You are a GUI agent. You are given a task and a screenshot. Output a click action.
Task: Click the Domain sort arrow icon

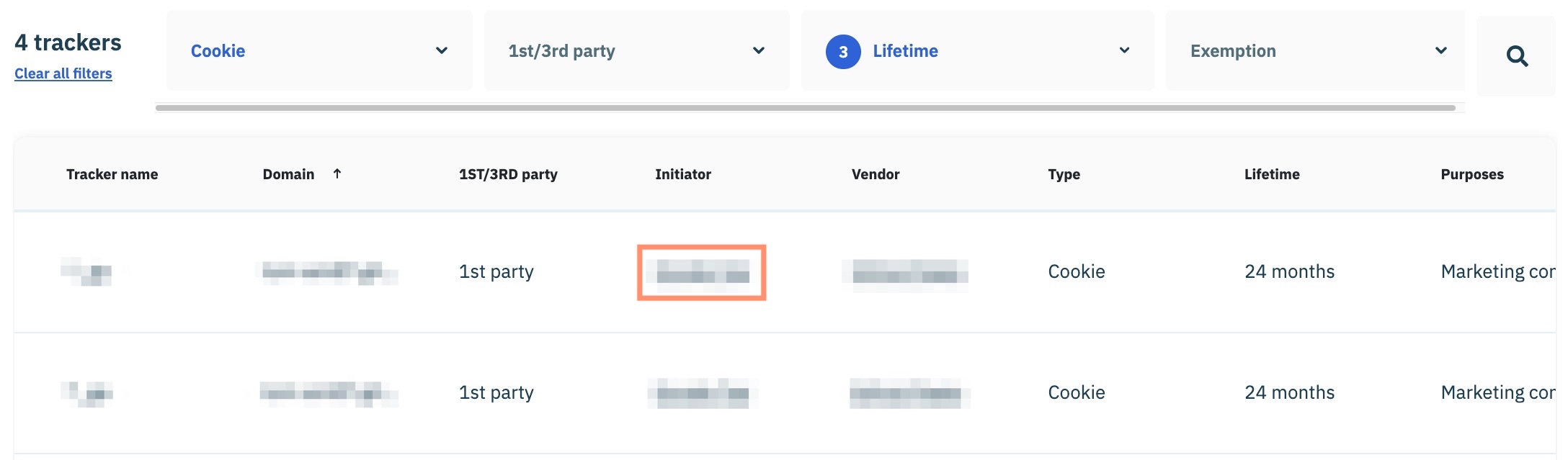(x=337, y=173)
